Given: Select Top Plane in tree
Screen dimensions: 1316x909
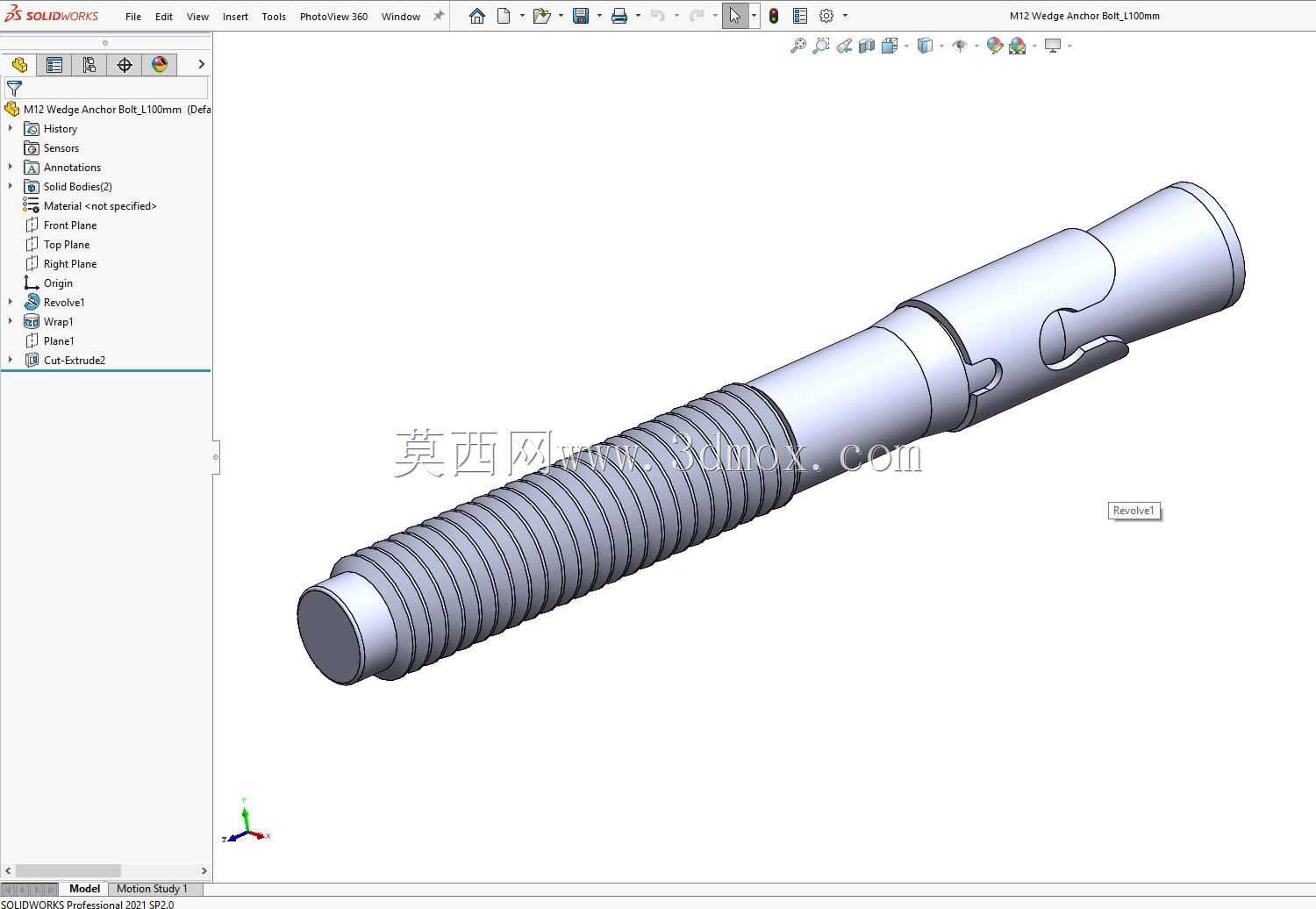Looking at the screenshot, I should click(67, 245).
